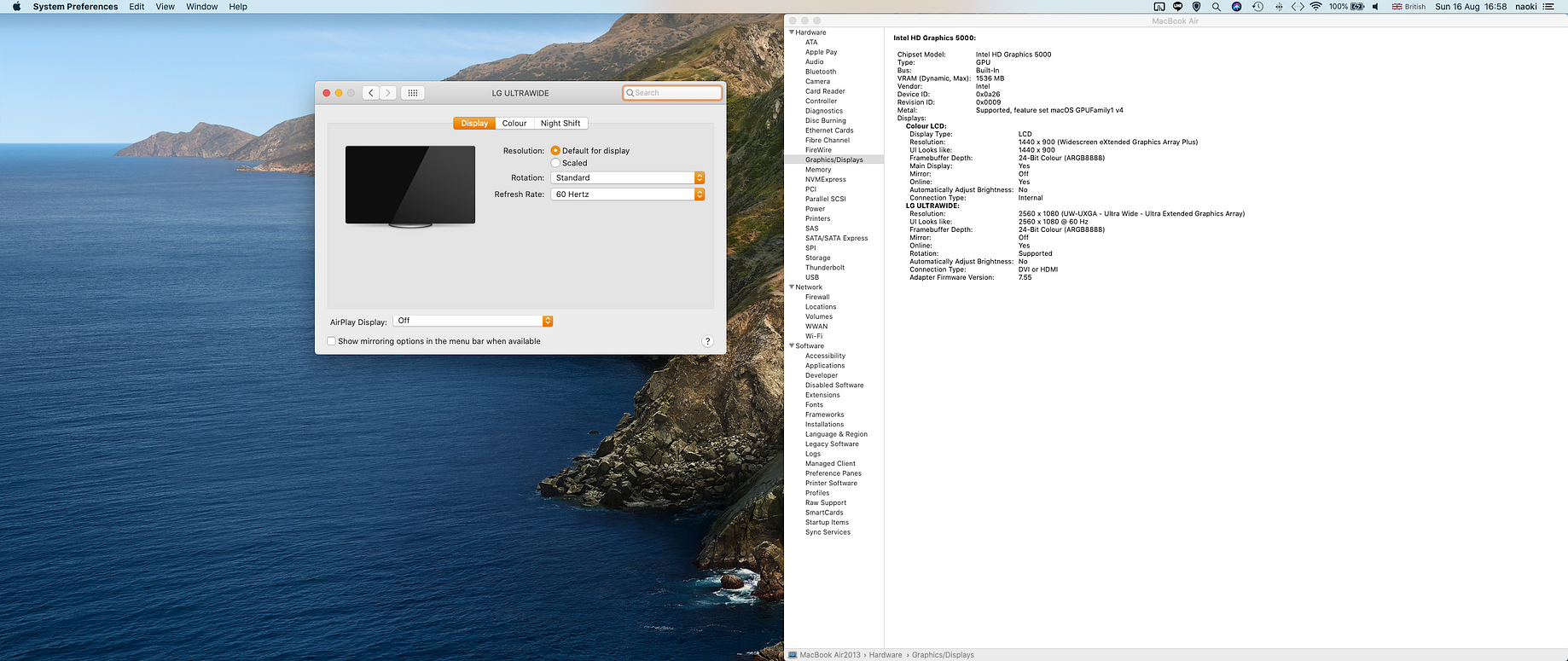Click the battery status icon

click(1357, 6)
